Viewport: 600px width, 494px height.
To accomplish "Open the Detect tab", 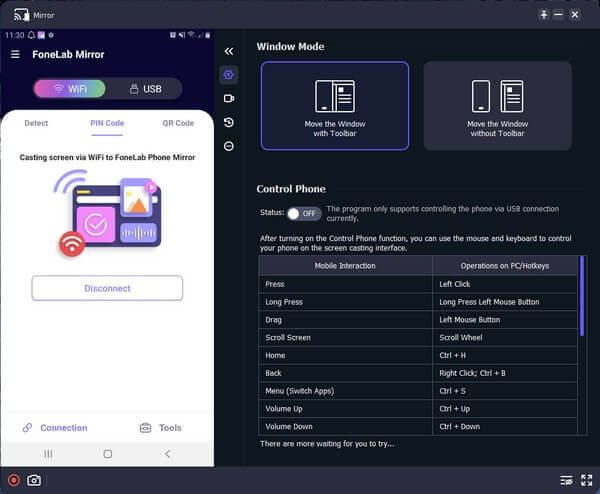I will pos(36,123).
